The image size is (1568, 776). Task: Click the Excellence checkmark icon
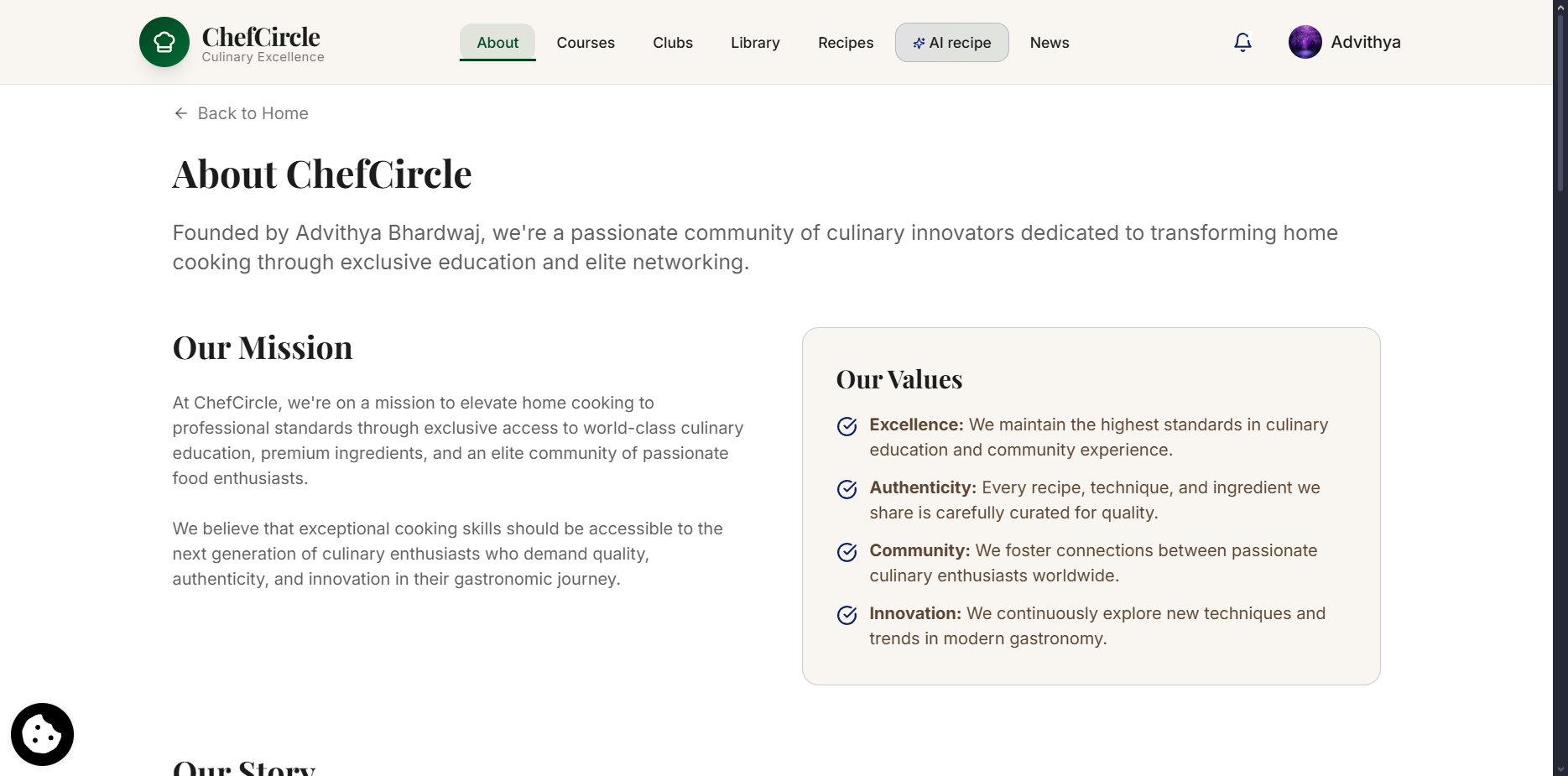click(x=847, y=426)
